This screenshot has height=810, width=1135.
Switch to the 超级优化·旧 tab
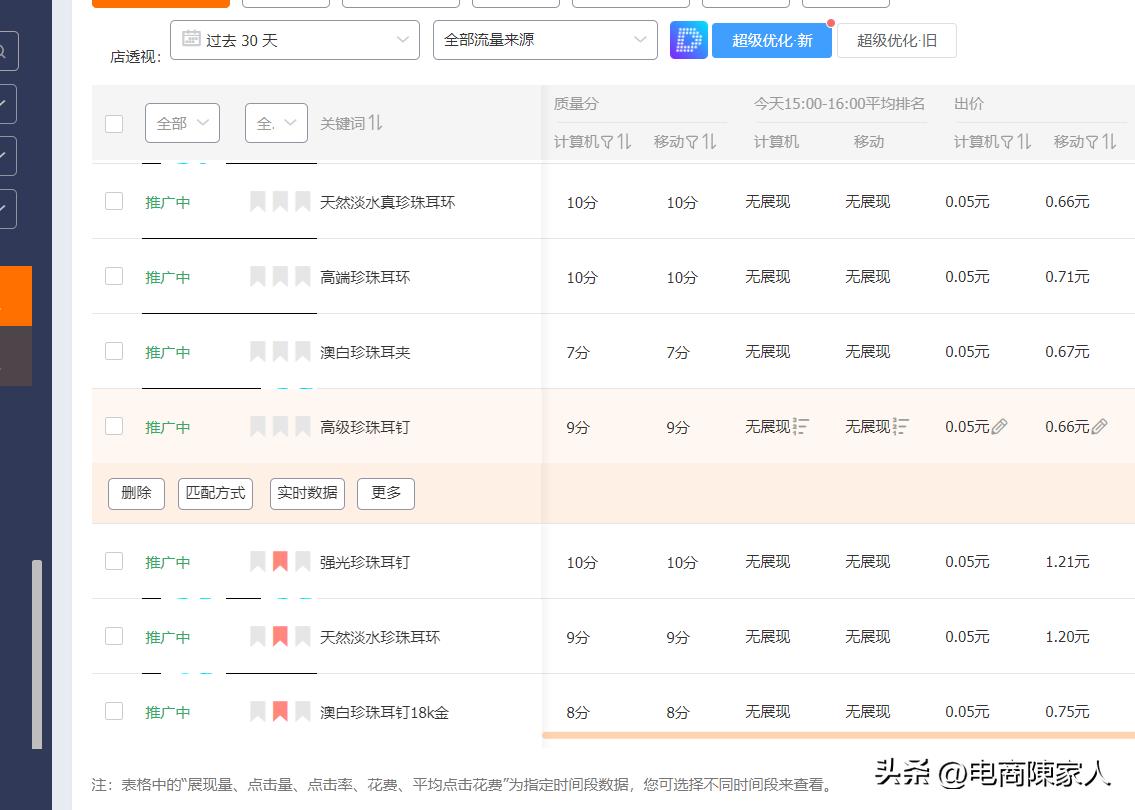point(895,39)
